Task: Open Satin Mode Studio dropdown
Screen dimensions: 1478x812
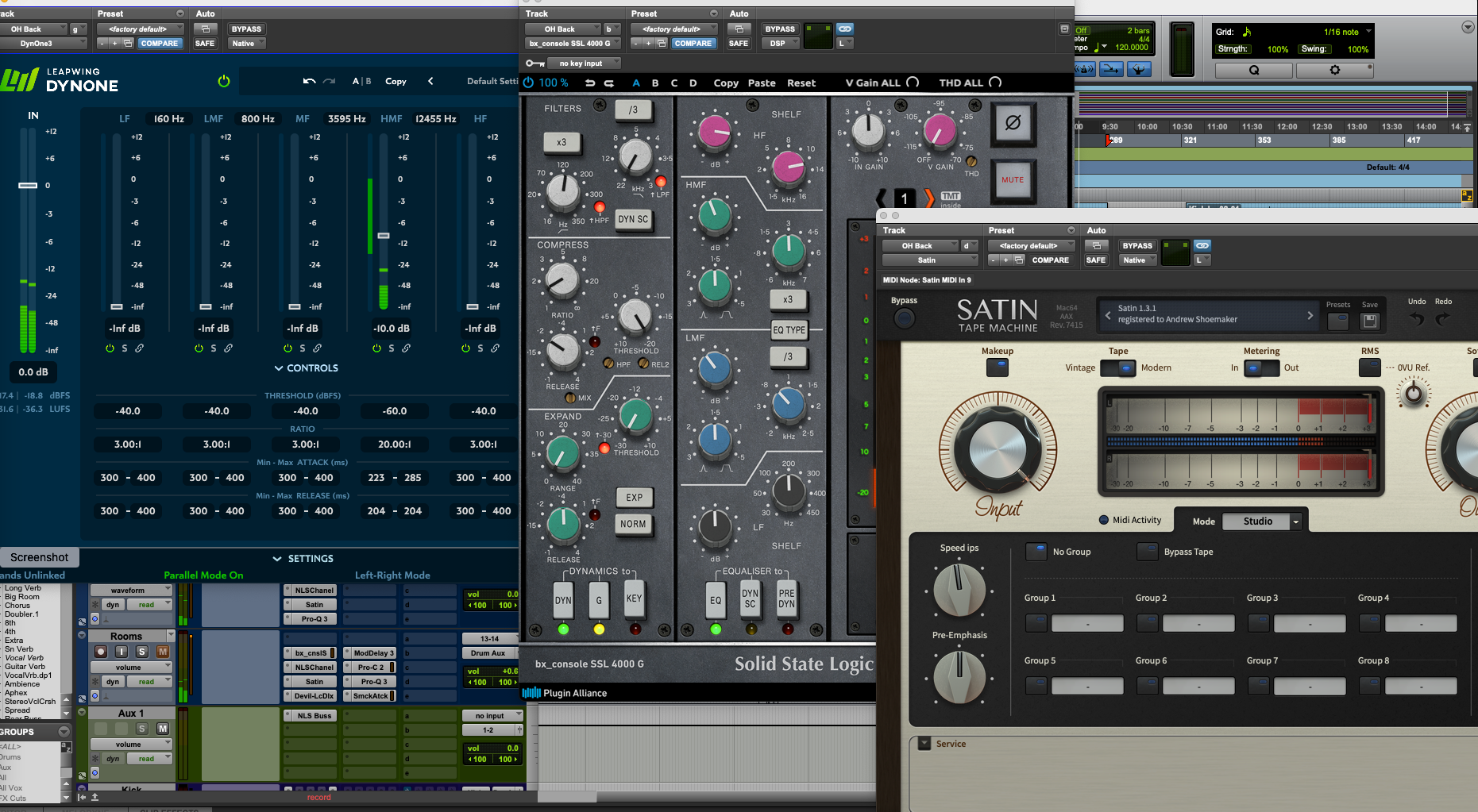Action: (x=1262, y=521)
